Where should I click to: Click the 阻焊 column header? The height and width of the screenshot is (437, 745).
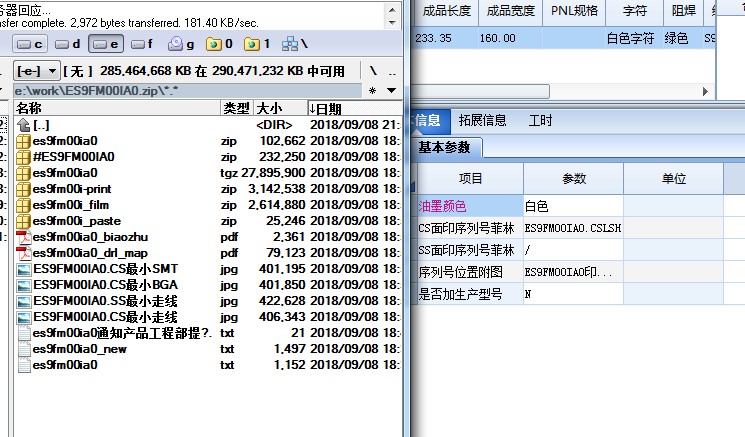(683, 10)
